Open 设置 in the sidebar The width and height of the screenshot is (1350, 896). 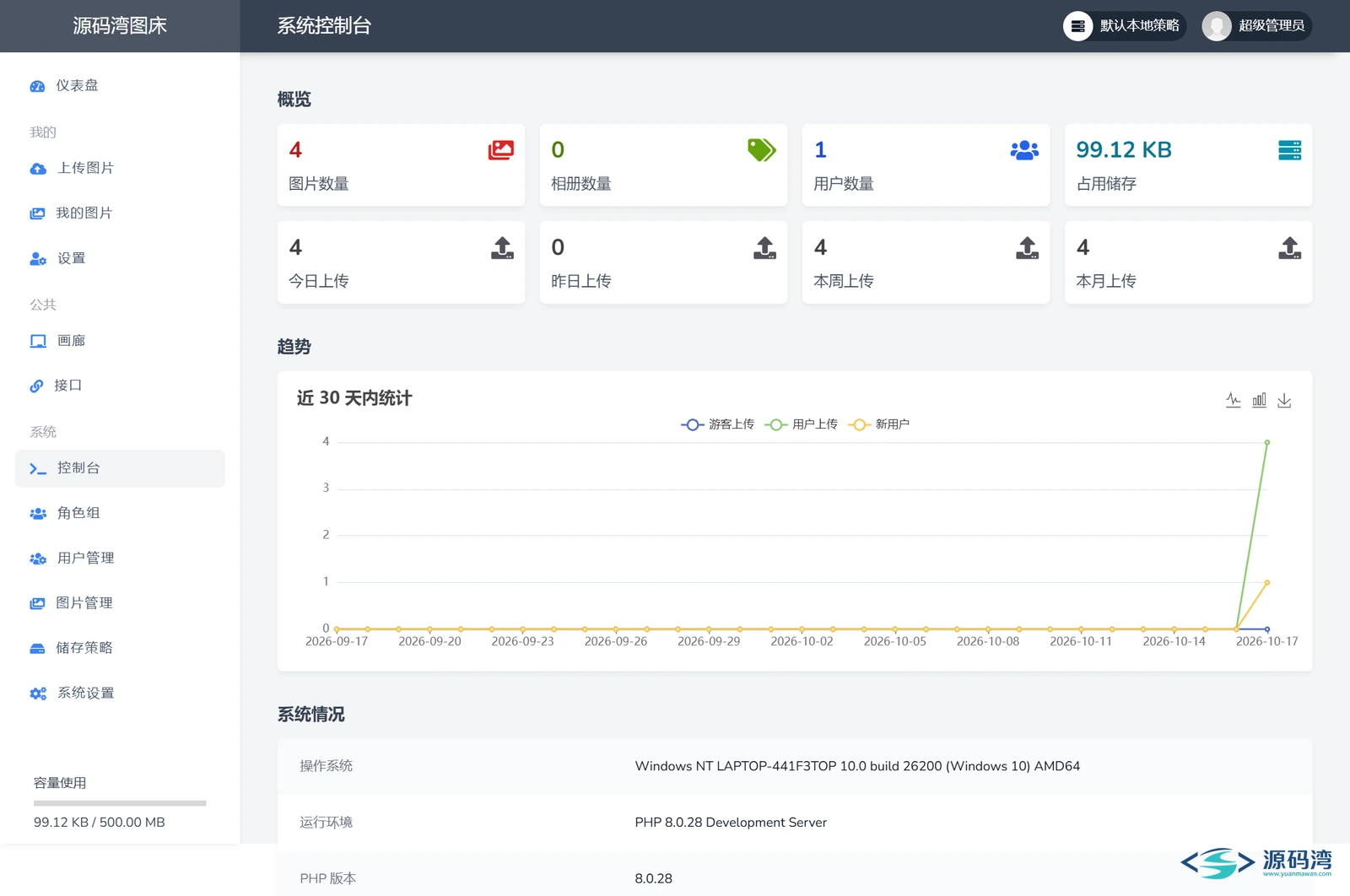pos(120,258)
